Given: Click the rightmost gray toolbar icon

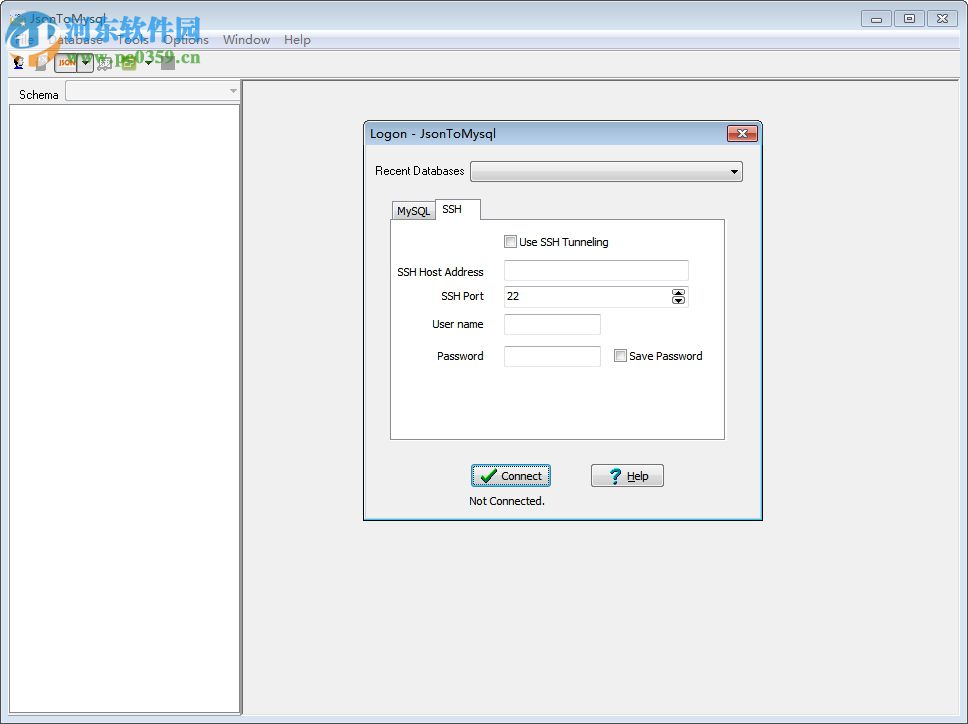Looking at the screenshot, I should [166, 62].
